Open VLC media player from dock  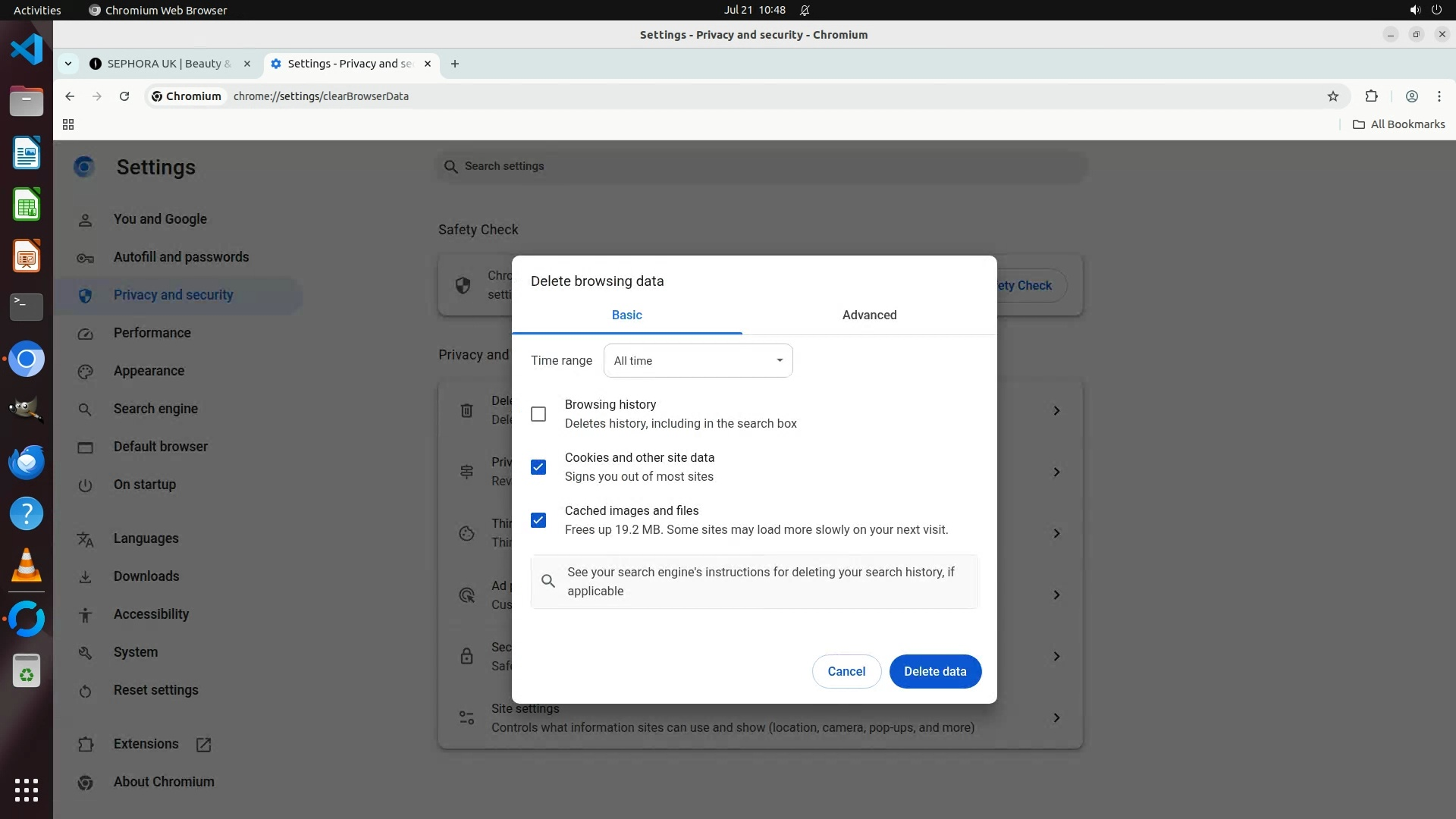pos(27,566)
